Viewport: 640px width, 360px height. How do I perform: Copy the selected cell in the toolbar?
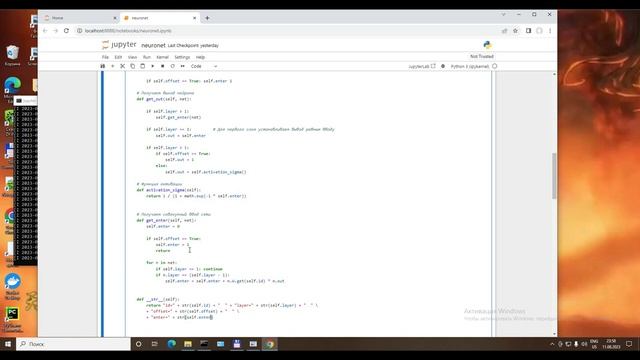133,66
